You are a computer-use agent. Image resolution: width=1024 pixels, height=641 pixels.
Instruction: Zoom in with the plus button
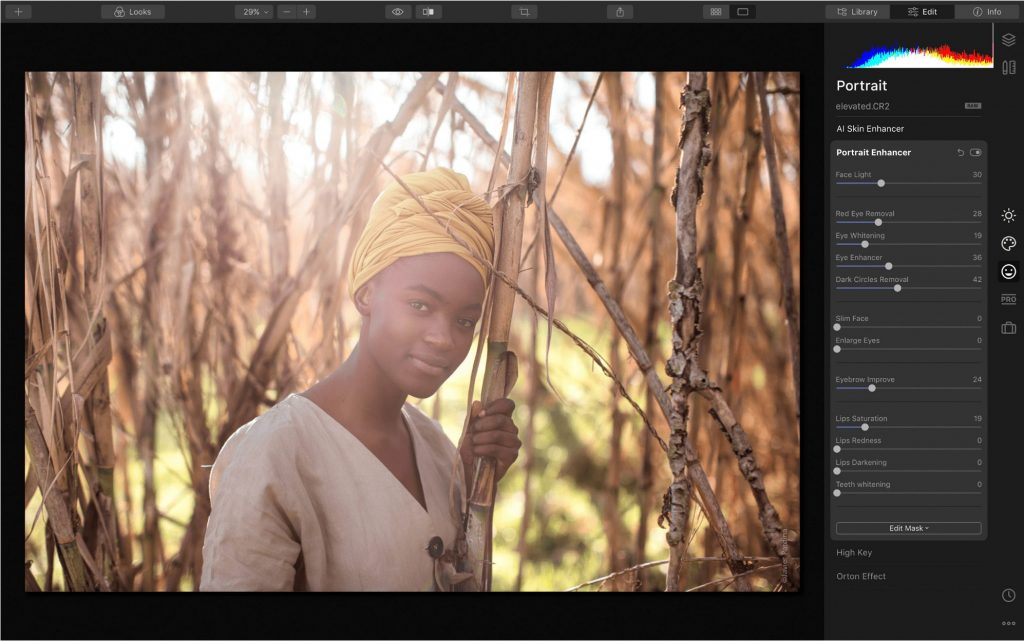point(306,12)
